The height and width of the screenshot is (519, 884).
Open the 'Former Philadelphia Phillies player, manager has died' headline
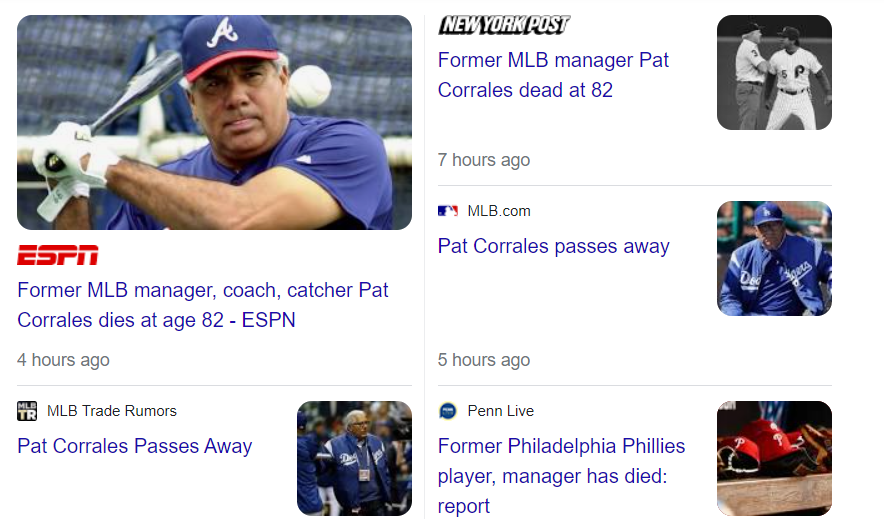(x=561, y=475)
